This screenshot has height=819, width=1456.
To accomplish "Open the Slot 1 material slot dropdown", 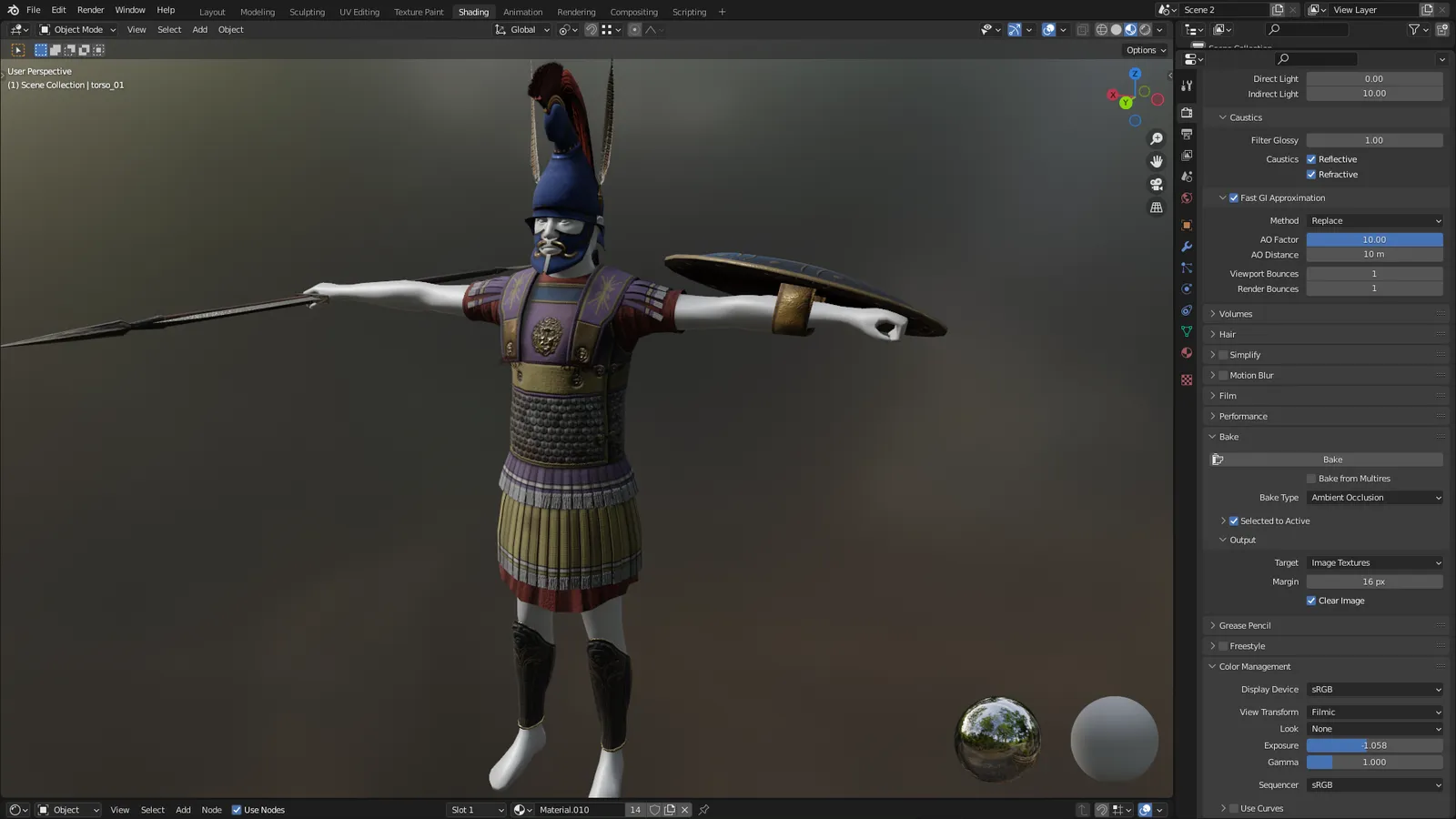I will 476,810.
